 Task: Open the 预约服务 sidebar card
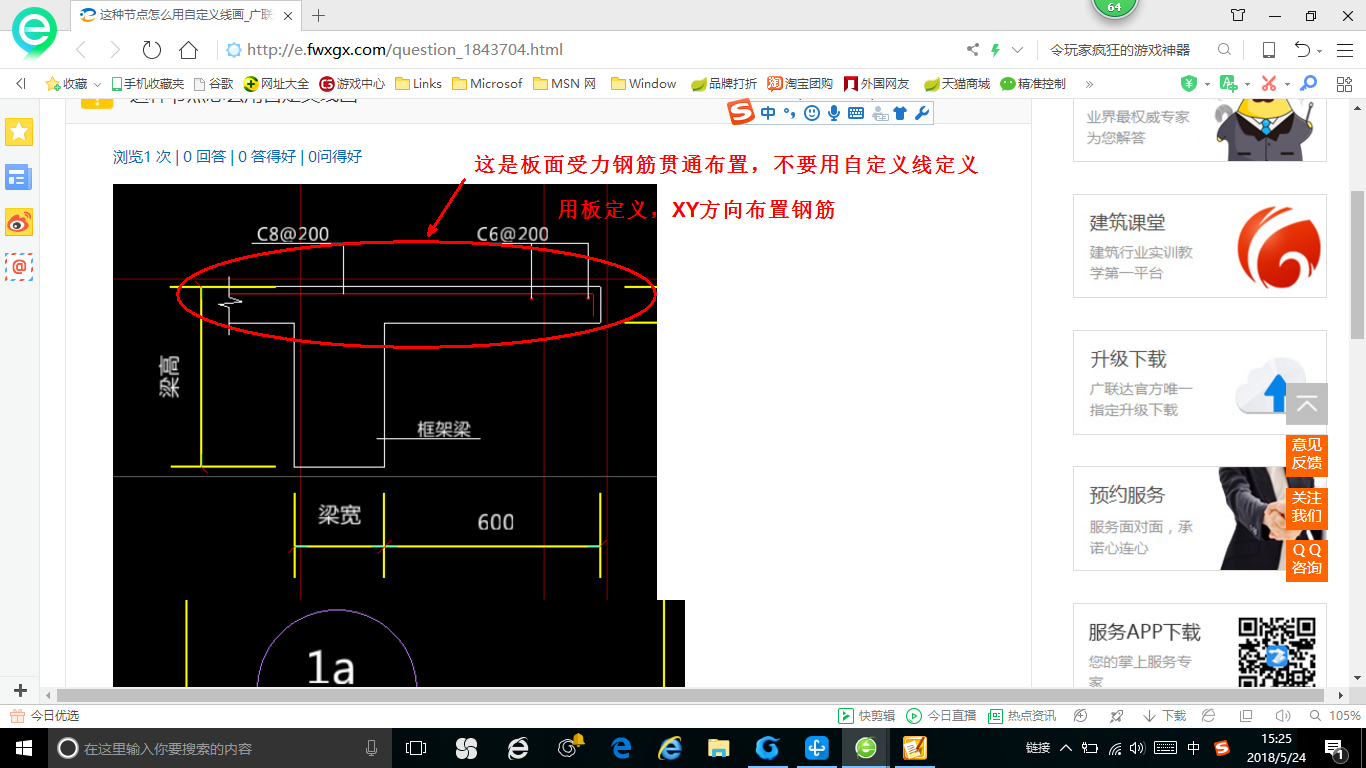pyautogui.click(x=1200, y=519)
